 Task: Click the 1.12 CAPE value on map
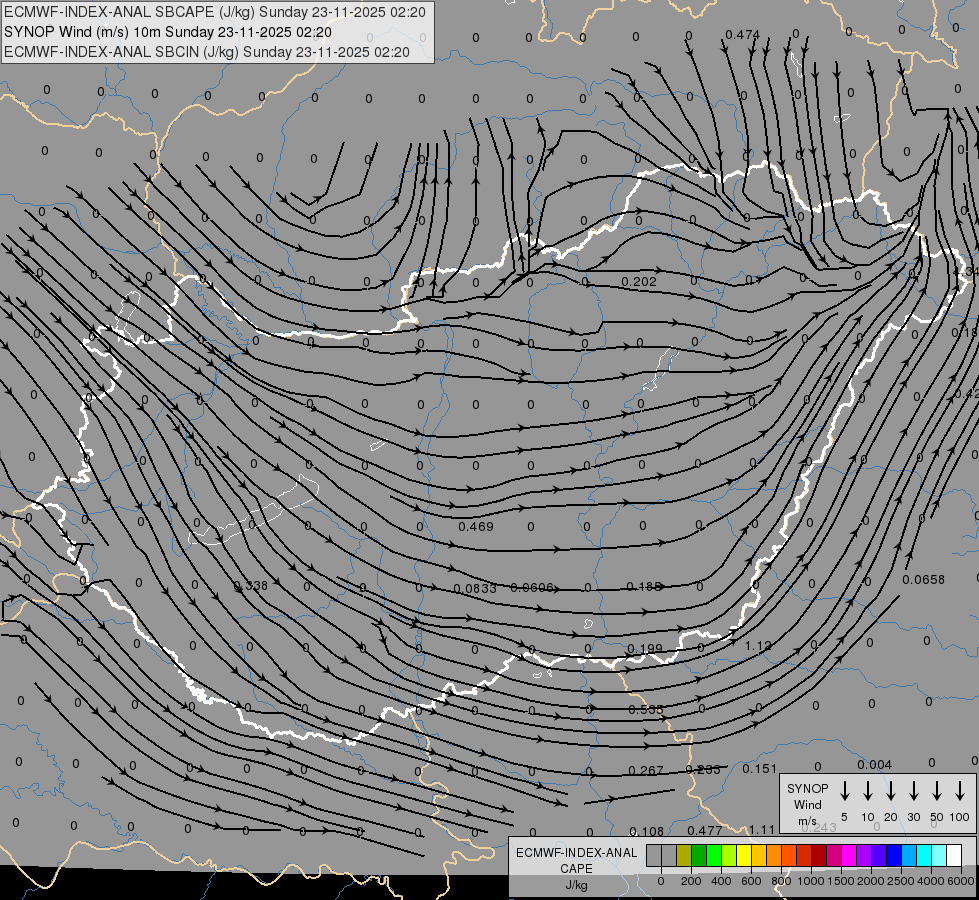point(759,646)
